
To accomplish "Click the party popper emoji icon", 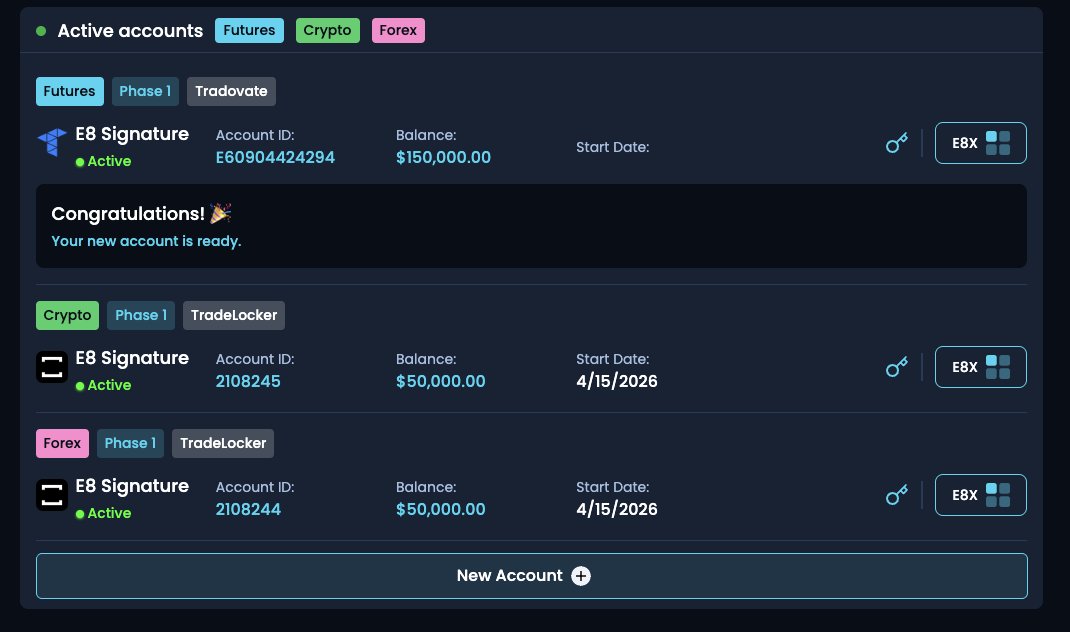I will 220,214.
